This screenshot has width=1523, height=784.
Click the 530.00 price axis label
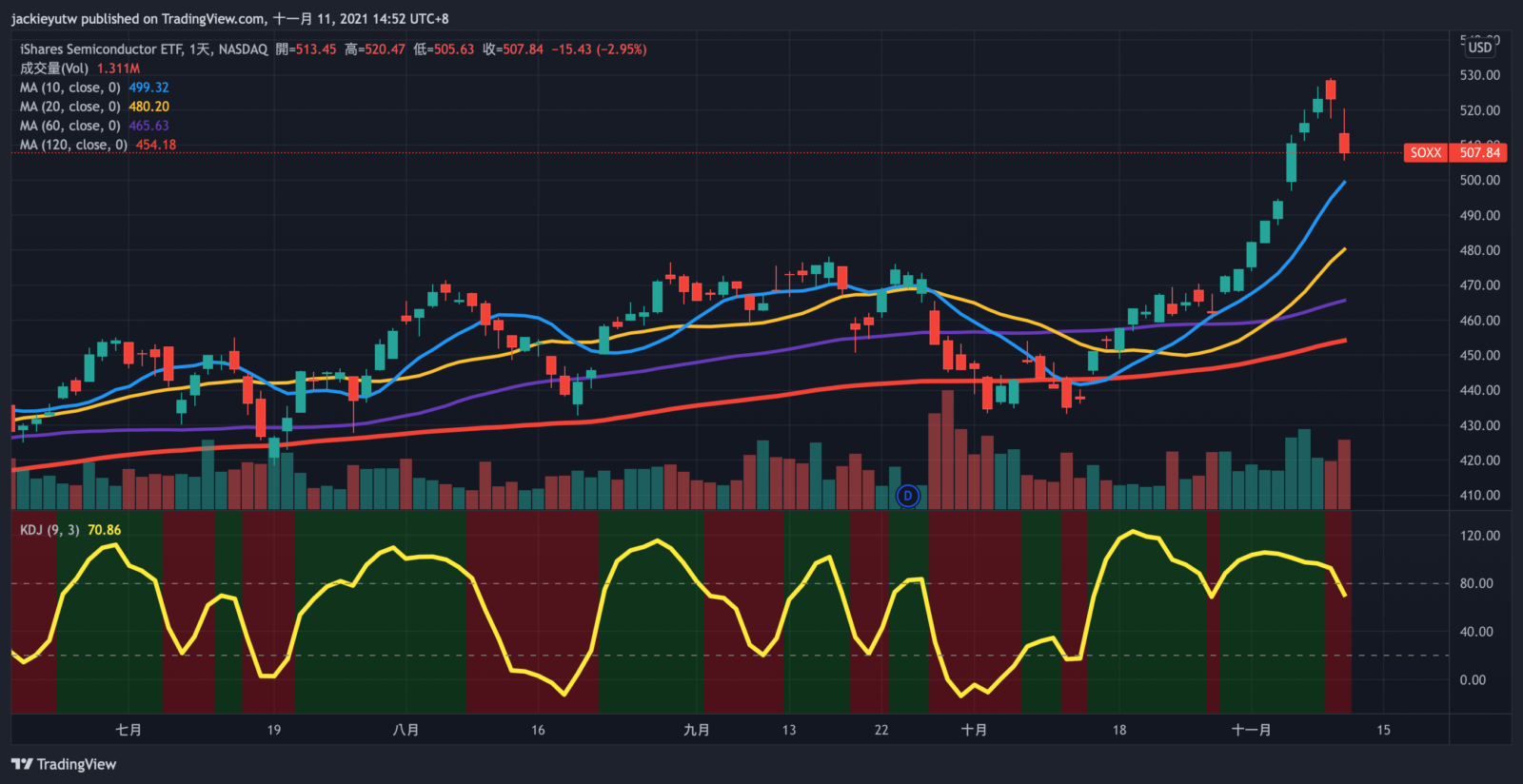pyautogui.click(x=1479, y=75)
